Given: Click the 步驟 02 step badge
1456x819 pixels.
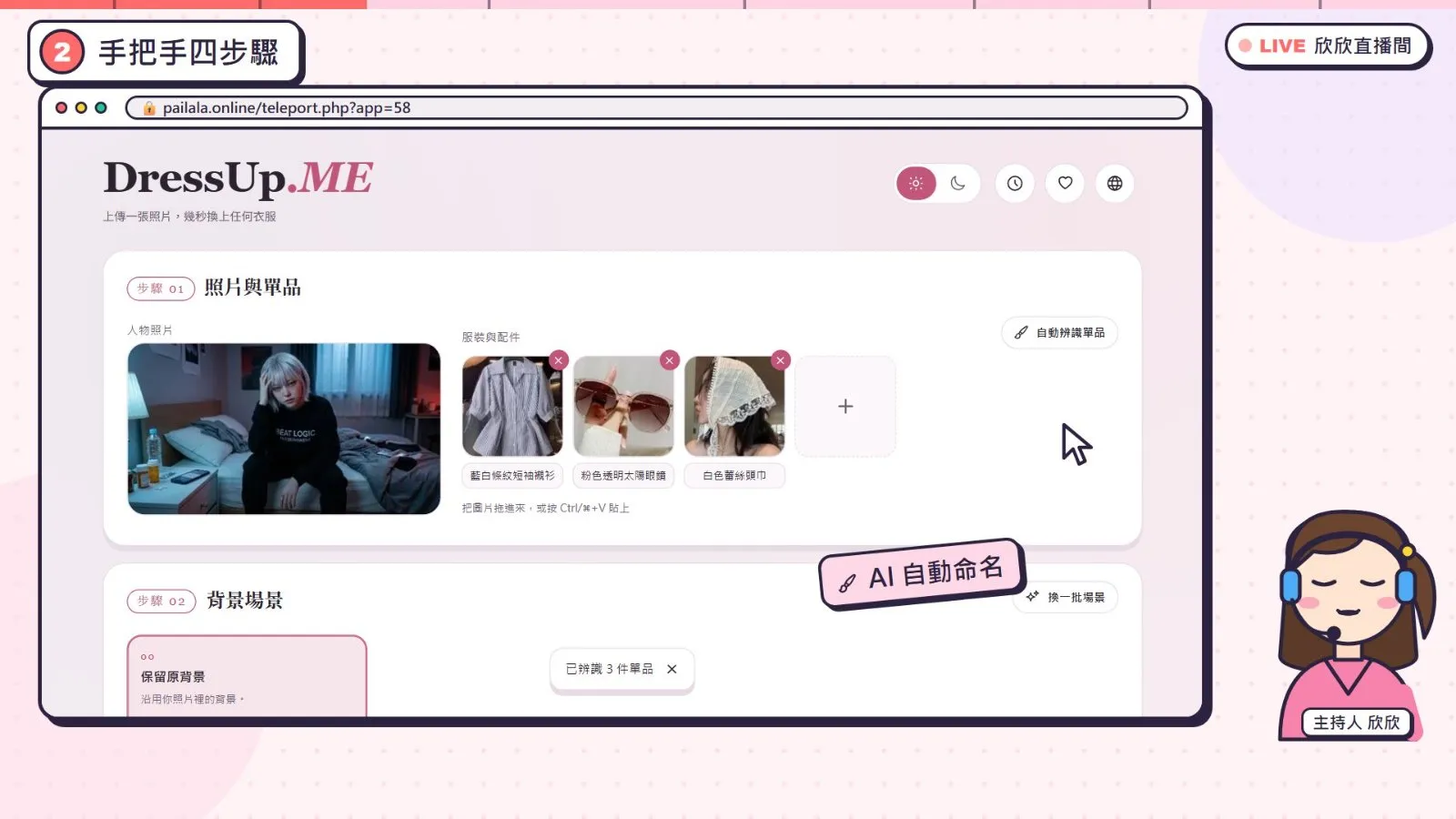Looking at the screenshot, I should pyautogui.click(x=161, y=601).
